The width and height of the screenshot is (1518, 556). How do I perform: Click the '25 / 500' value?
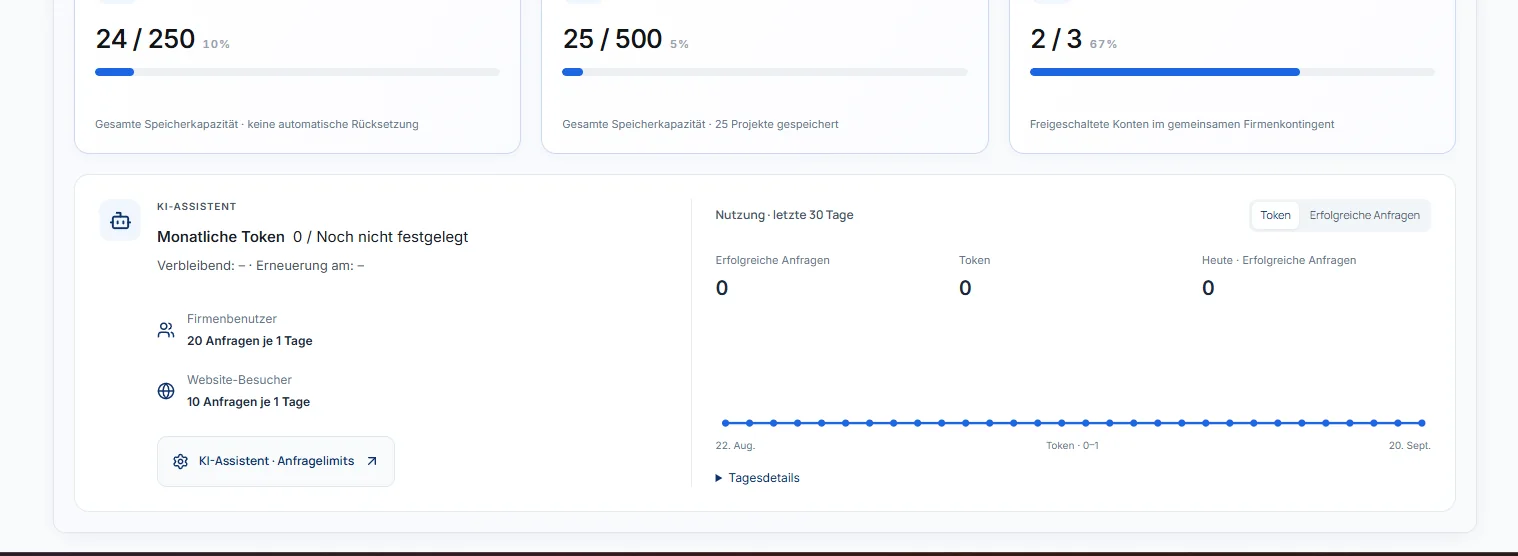pyautogui.click(x=612, y=39)
